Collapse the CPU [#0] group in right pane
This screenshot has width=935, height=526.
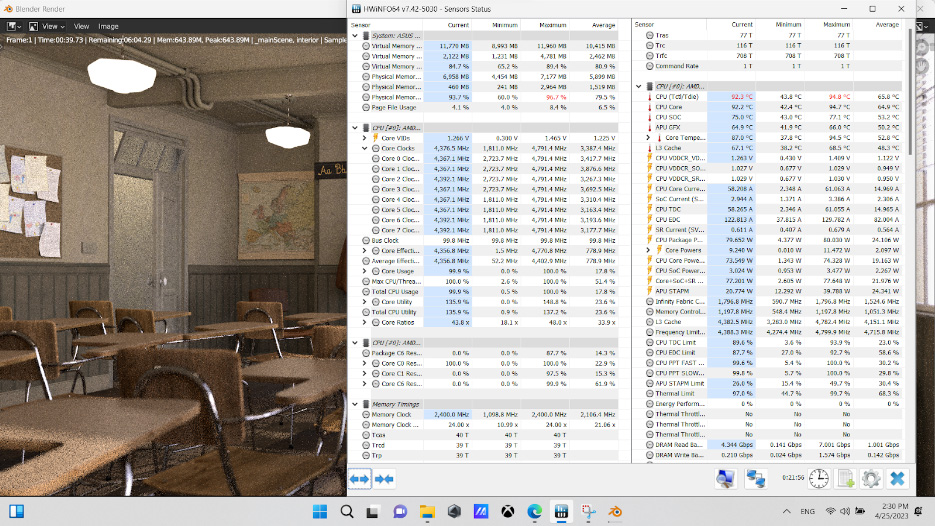[639, 86]
